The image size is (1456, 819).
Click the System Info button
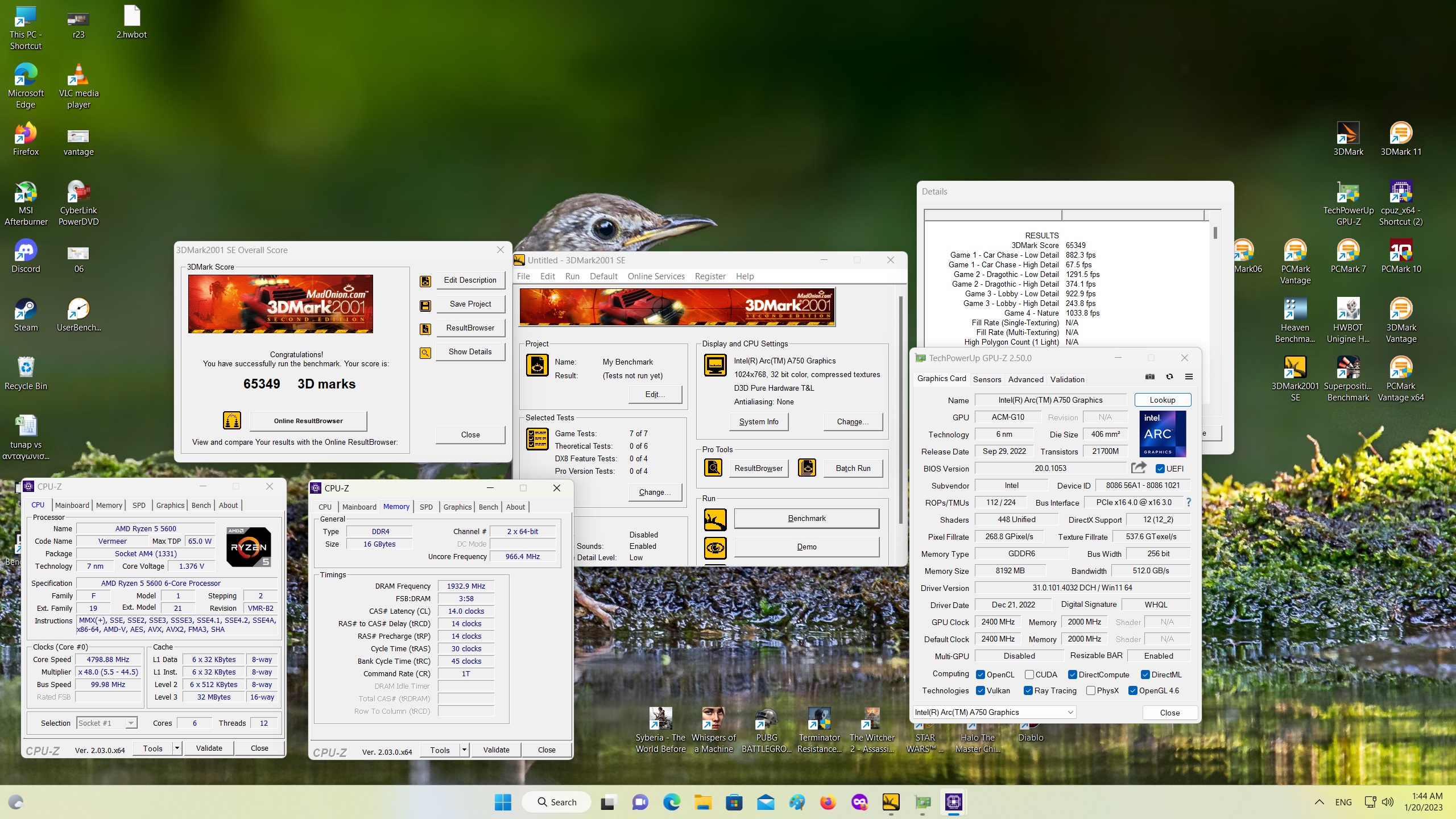(x=759, y=421)
